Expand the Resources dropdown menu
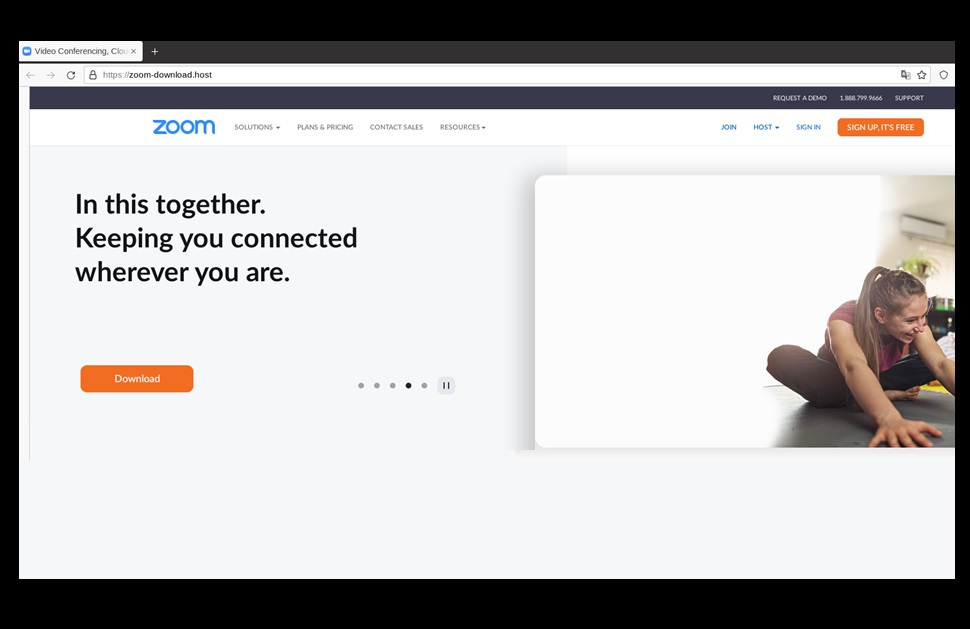970x629 pixels. 463,127
